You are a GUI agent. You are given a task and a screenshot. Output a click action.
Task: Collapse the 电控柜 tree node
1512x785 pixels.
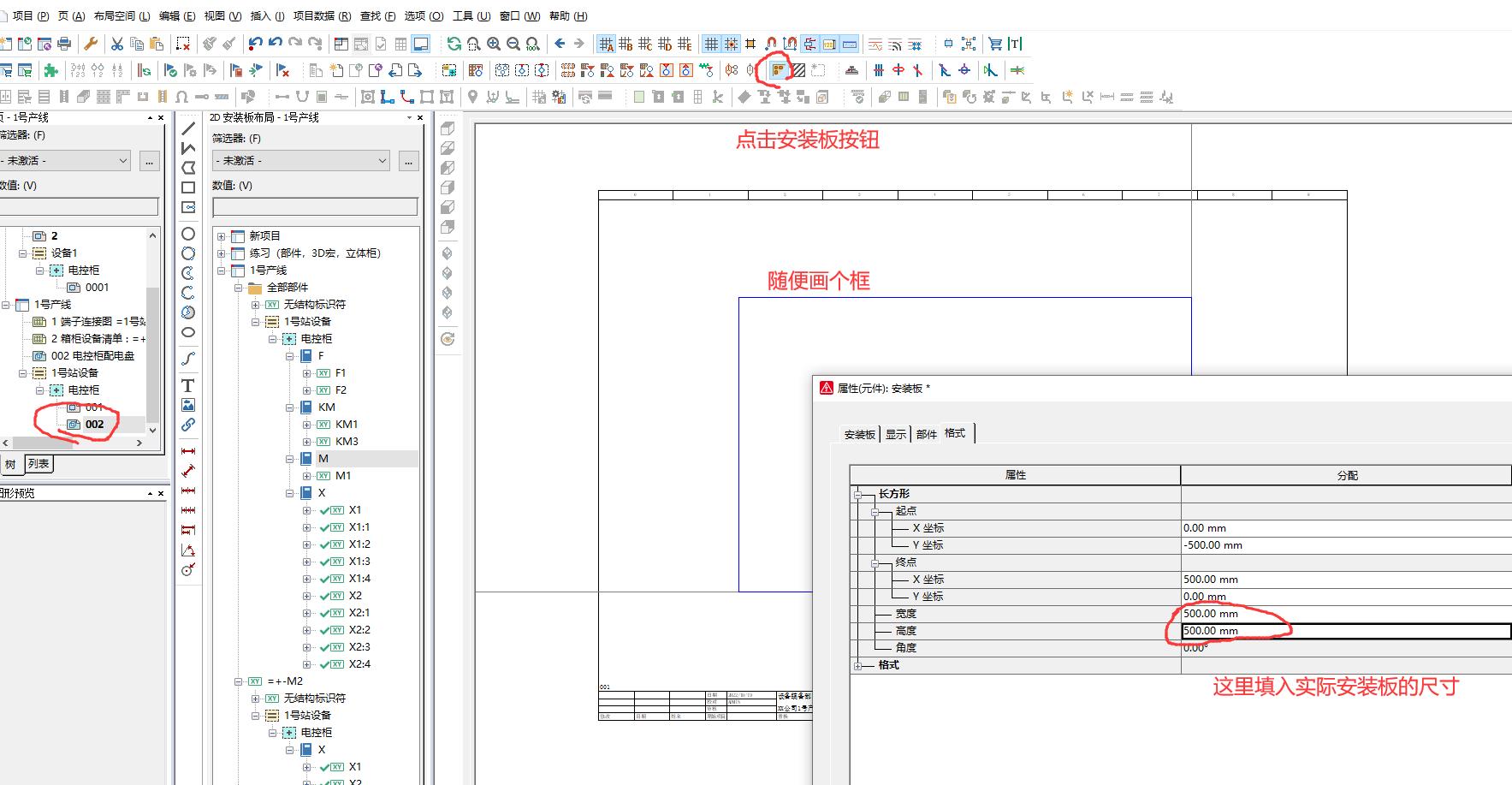pos(274,338)
